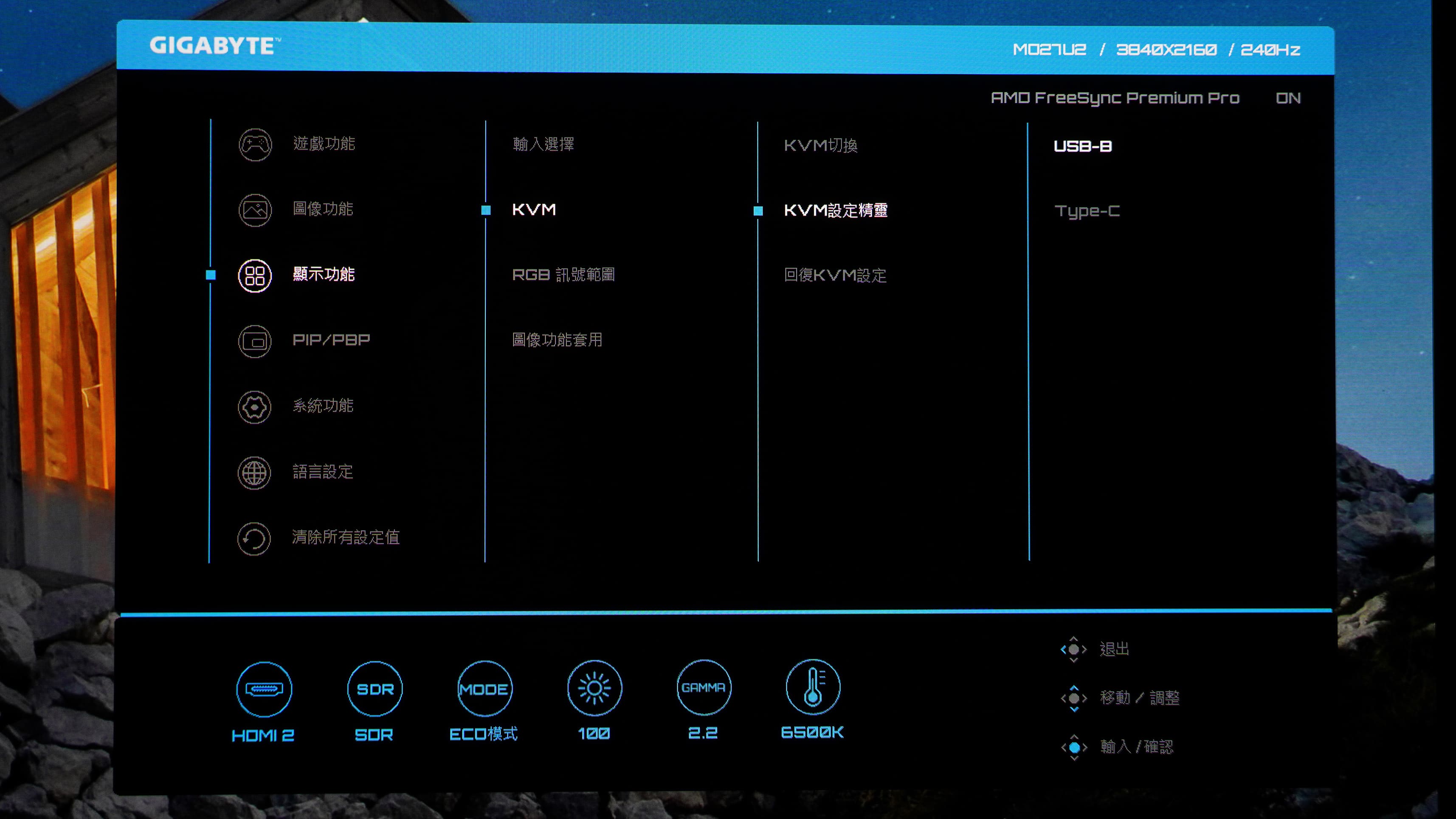Click the MO27U2 model name text

pos(1049,50)
